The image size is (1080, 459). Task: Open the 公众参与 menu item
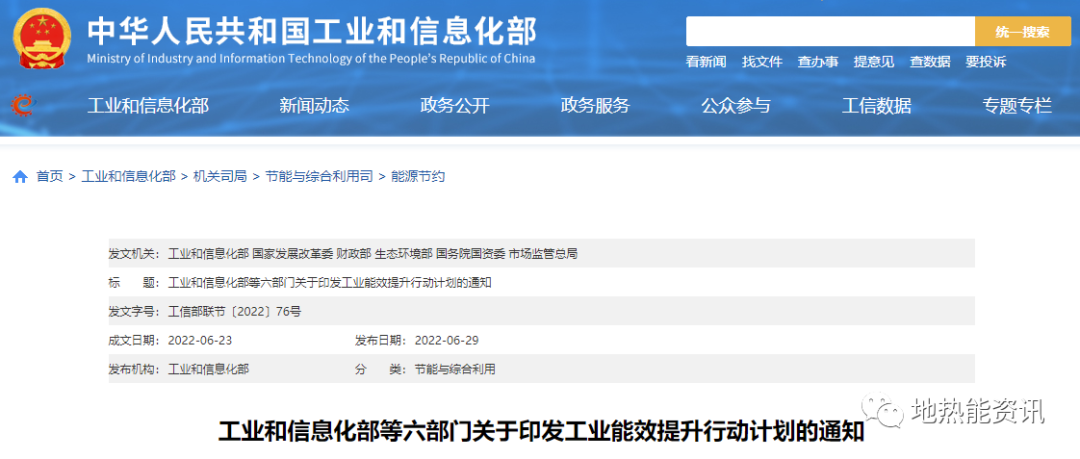click(x=736, y=106)
